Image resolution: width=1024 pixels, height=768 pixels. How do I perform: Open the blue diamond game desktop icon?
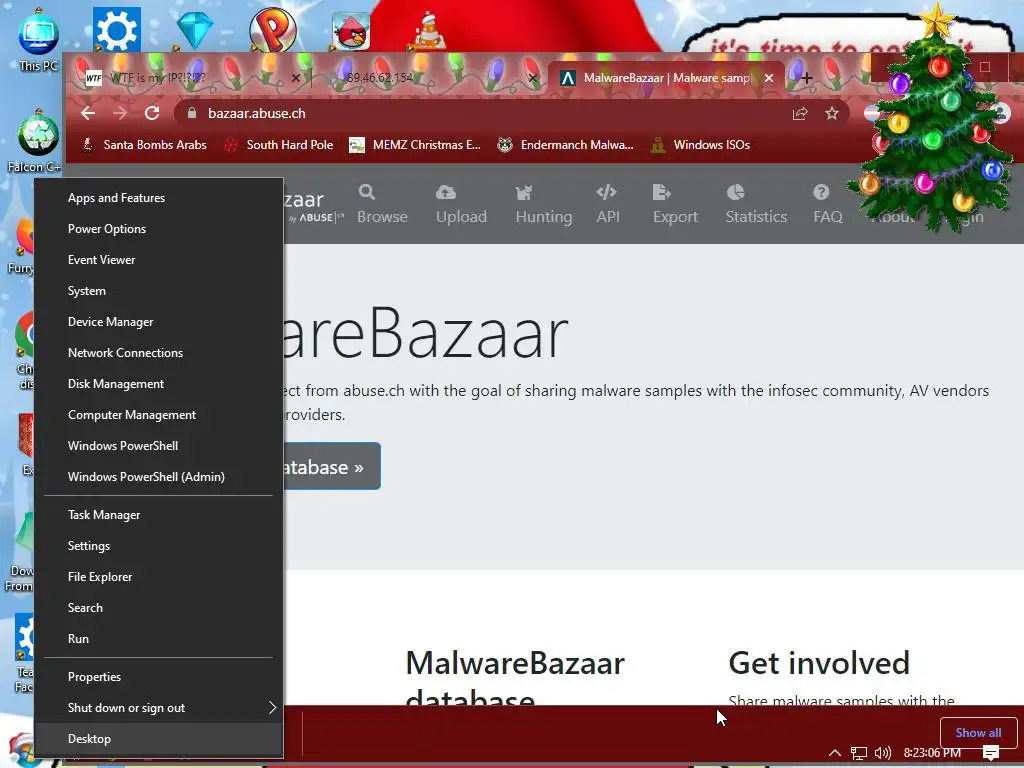[x=195, y=29]
